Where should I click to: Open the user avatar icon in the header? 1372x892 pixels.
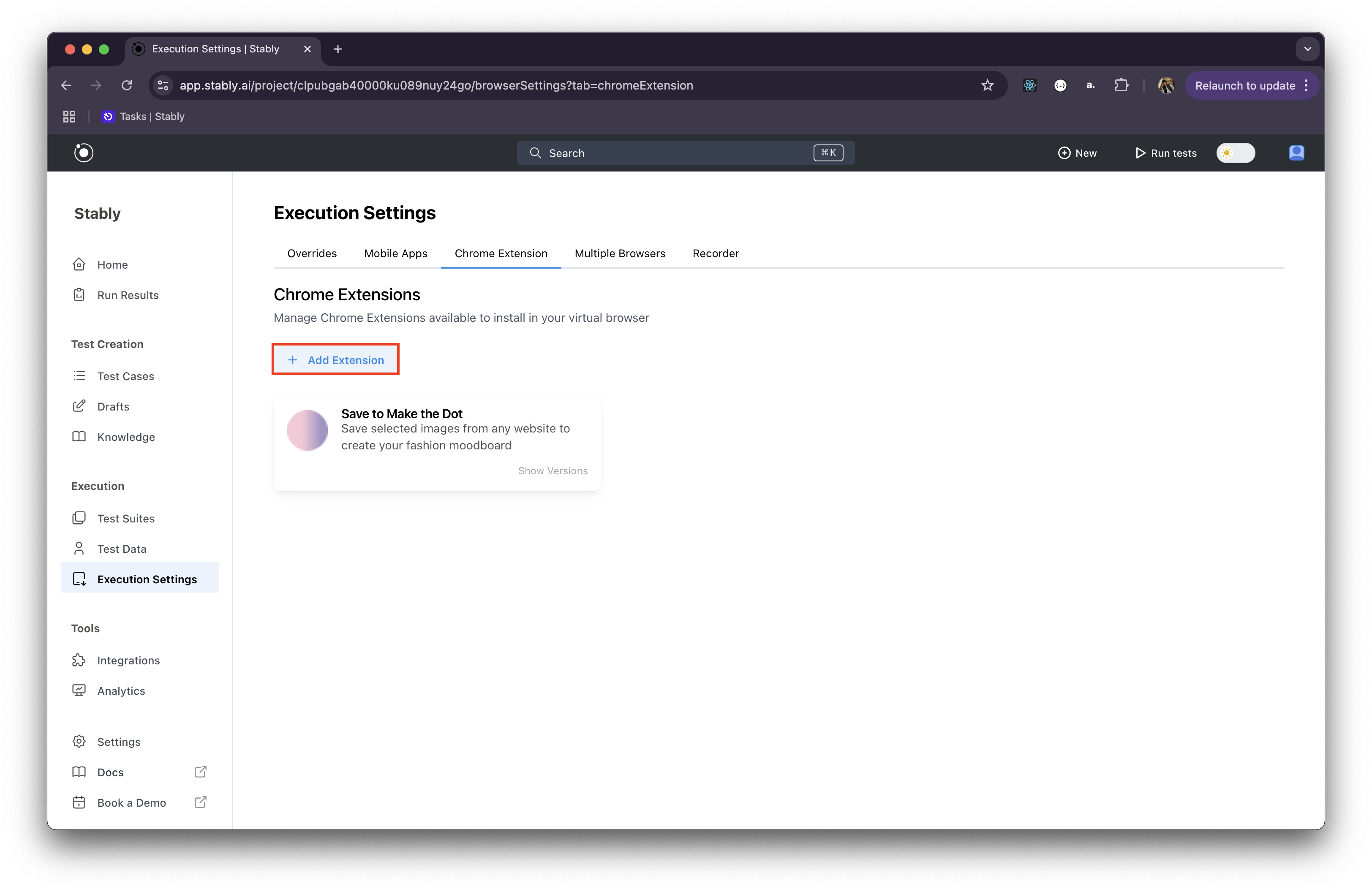pyautogui.click(x=1296, y=153)
